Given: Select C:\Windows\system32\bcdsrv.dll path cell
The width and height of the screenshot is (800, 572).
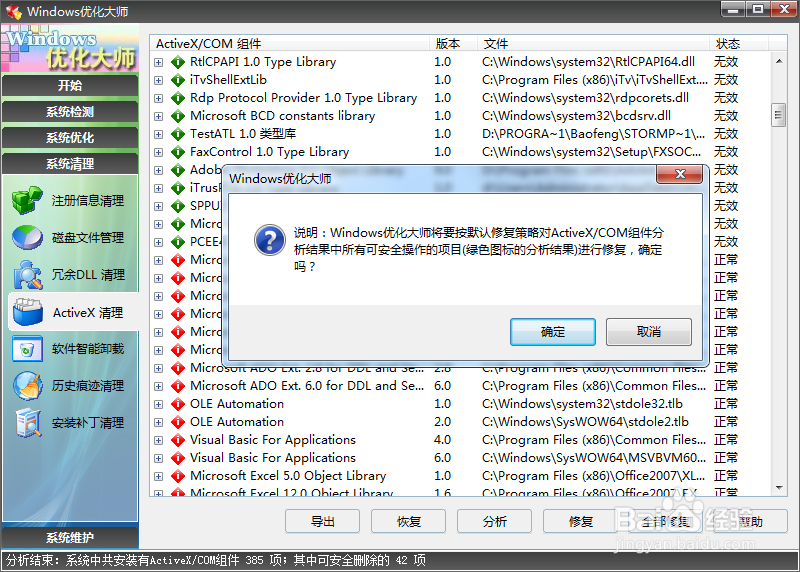Looking at the screenshot, I should 577,116.
